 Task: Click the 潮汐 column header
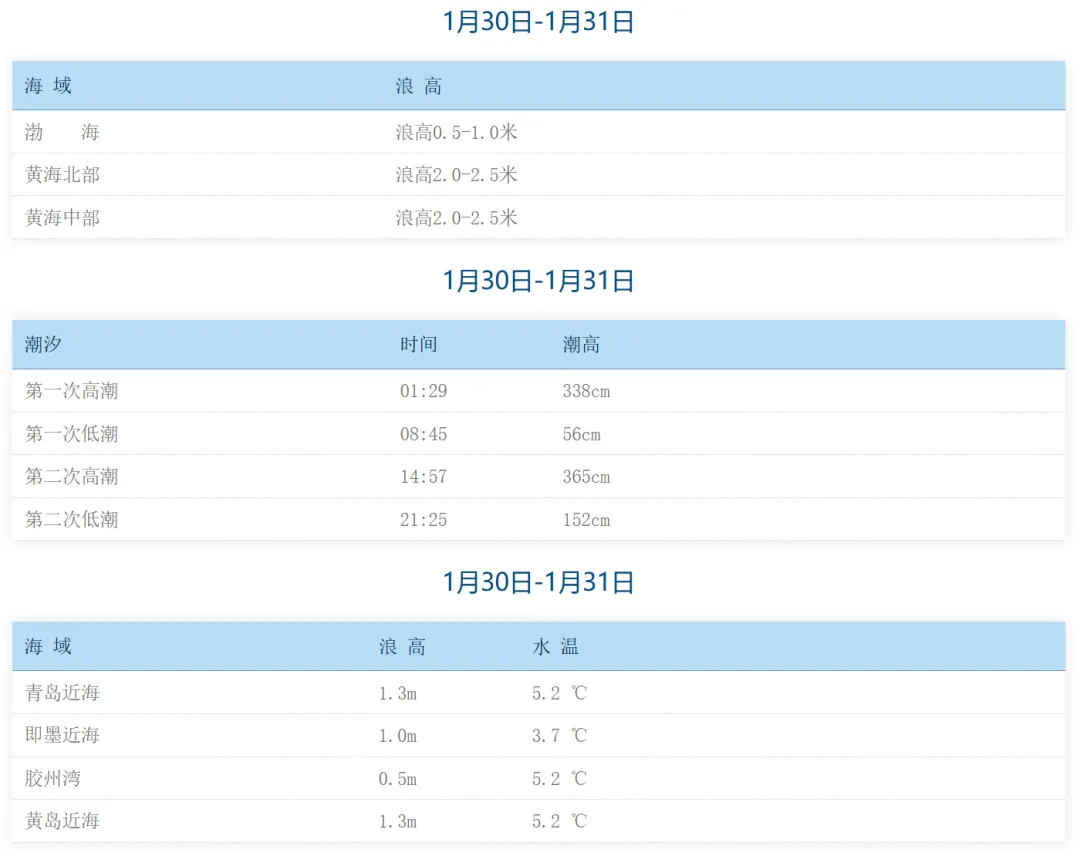[x=43, y=344]
